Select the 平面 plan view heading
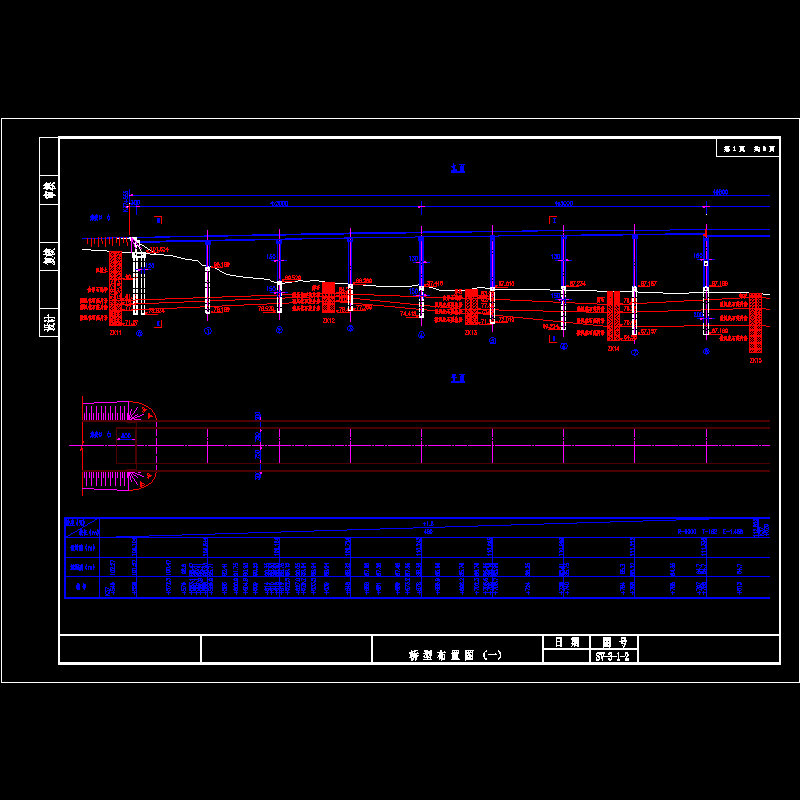Screen dimensions: 800x800 coord(458,378)
